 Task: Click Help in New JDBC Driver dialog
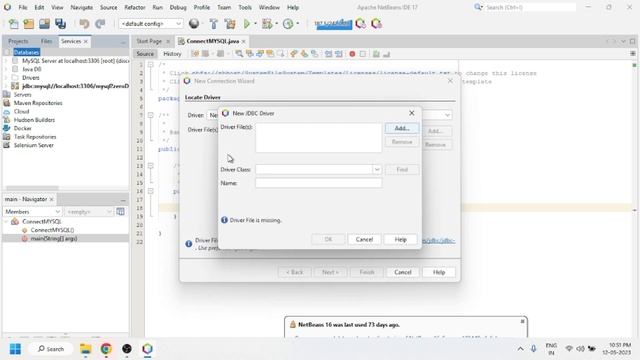[x=400, y=239]
